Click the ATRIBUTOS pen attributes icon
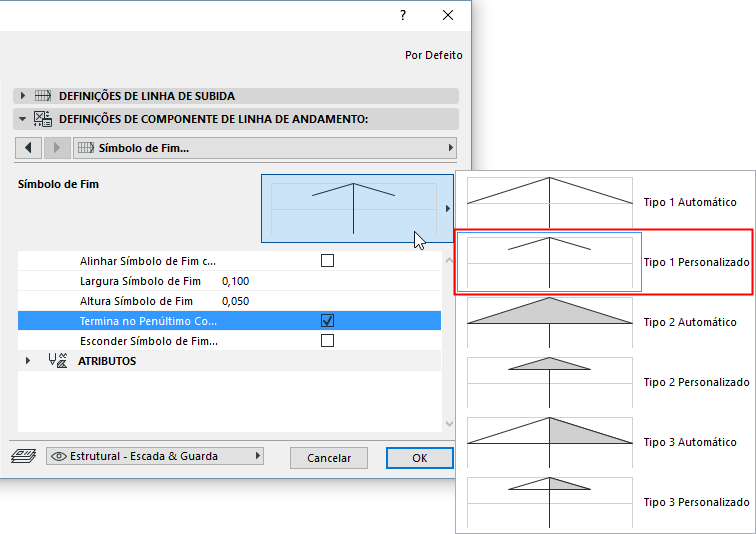The width and height of the screenshot is (756, 534). (58, 360)
